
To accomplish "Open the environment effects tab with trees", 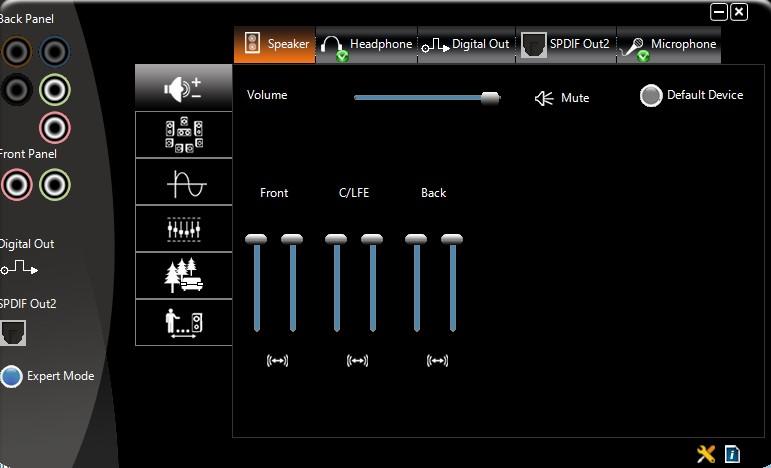I will tap(183, 275).
